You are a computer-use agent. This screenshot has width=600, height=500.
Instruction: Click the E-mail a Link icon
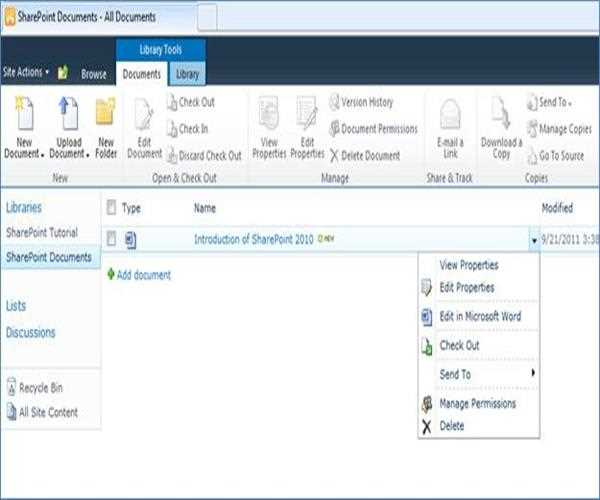coord(450,115)
